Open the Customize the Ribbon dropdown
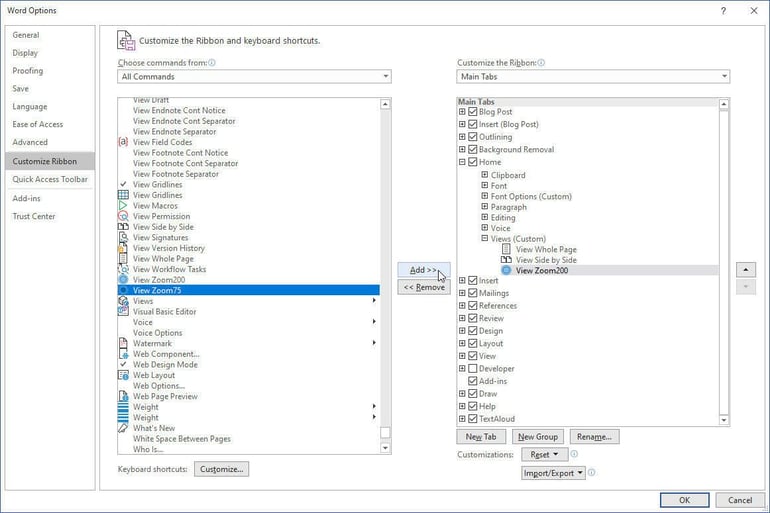This screenshot has width=770, height=513. pyautogui.click(x=593, y=76)
